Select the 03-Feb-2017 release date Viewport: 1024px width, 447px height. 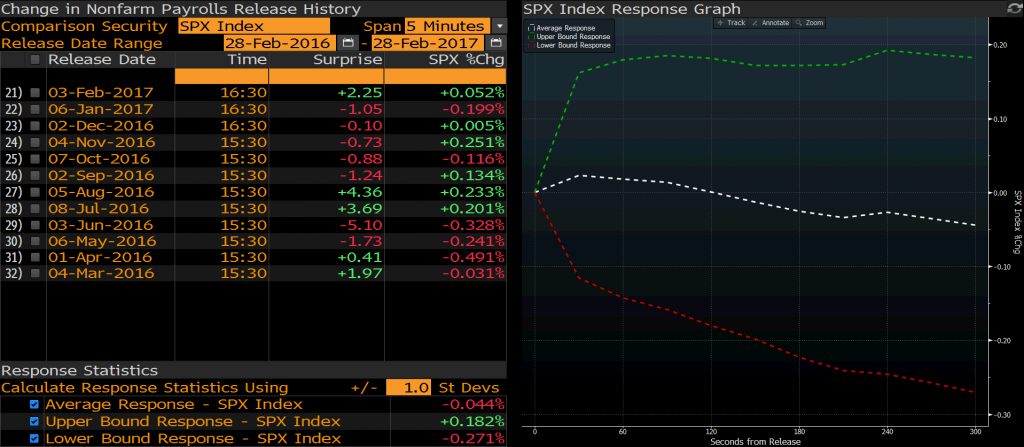point(101,93)
